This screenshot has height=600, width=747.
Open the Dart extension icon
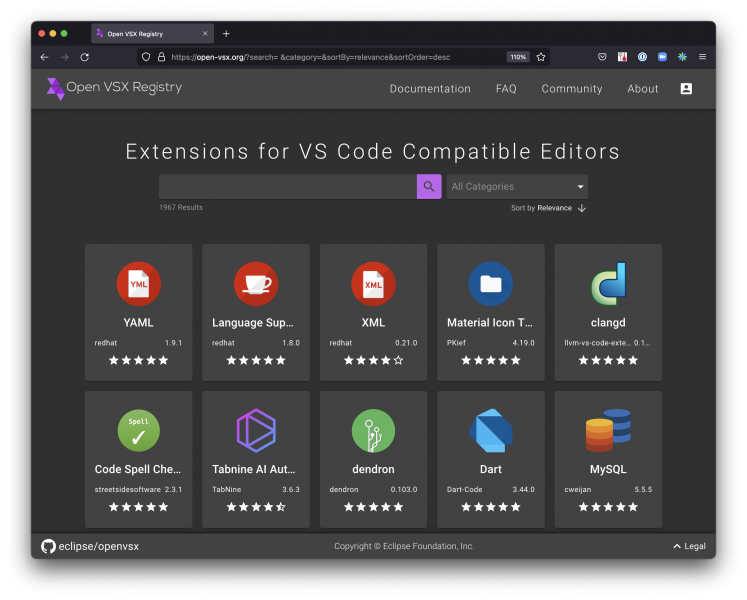coord(491,430)
